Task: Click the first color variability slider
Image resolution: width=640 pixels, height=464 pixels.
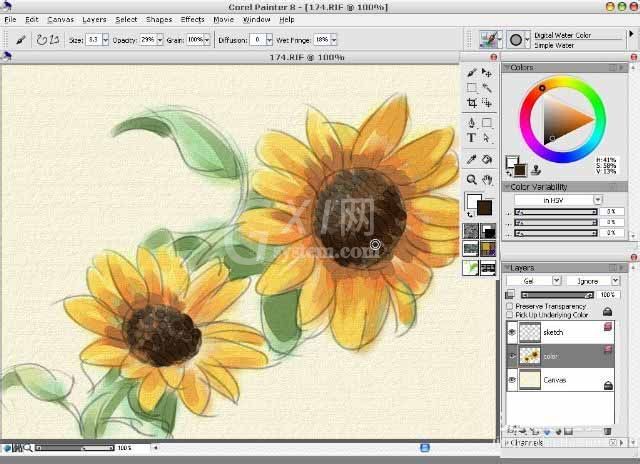Action: click(556, 211)
